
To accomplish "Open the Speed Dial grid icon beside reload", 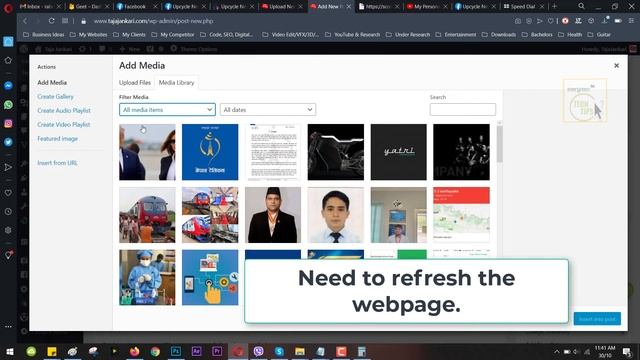I will [x=65, y=21].
